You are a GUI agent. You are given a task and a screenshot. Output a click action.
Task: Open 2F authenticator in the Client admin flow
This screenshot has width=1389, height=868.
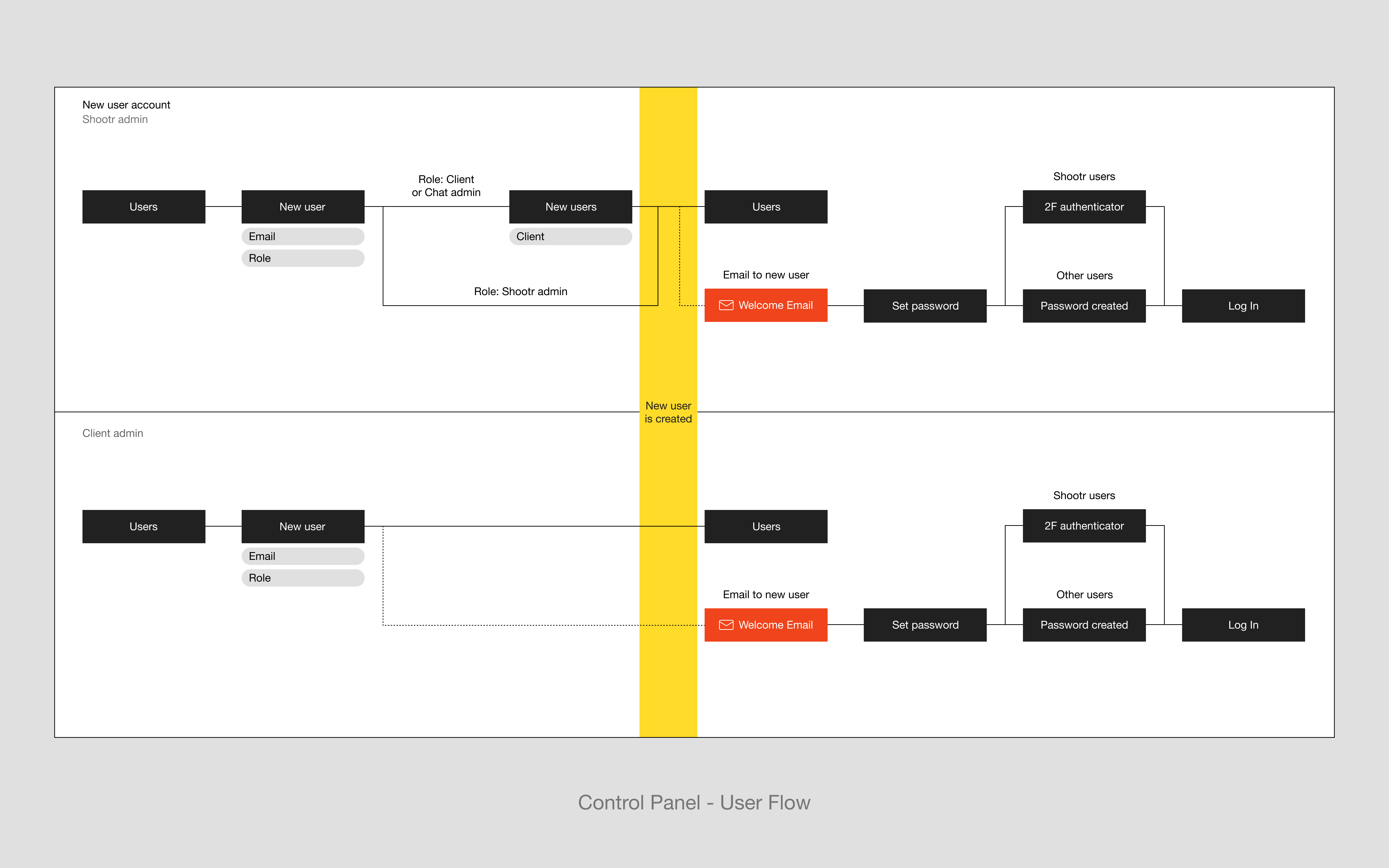point(1084,526)
